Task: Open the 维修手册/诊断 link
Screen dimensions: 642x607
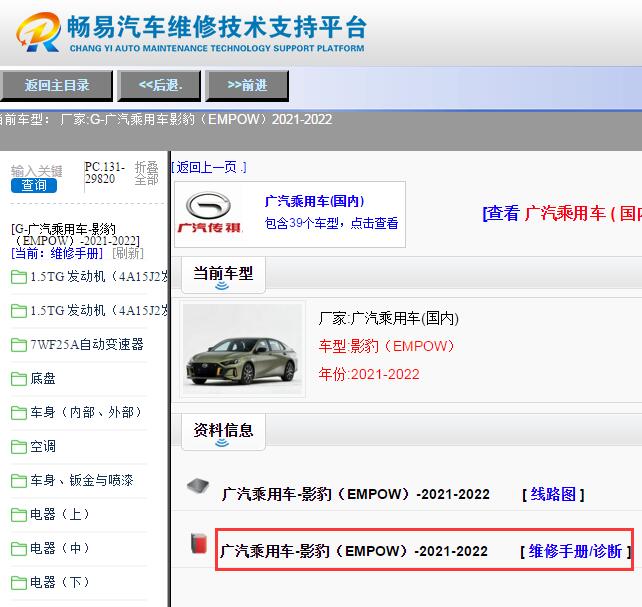Action: coord(575,551)
